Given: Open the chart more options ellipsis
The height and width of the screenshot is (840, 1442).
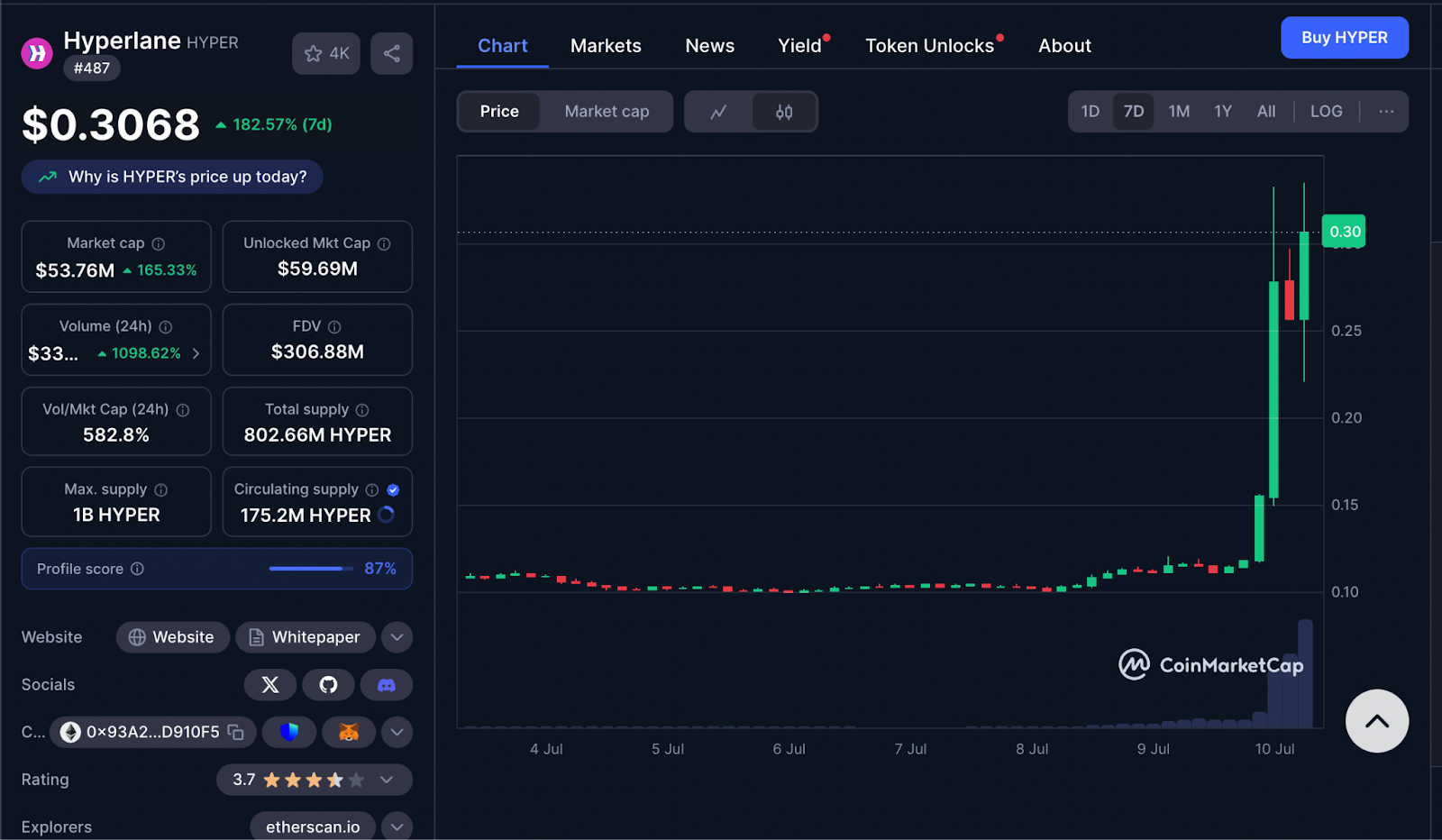Looking at the screenshot, I should click(x=1386, y=112).
